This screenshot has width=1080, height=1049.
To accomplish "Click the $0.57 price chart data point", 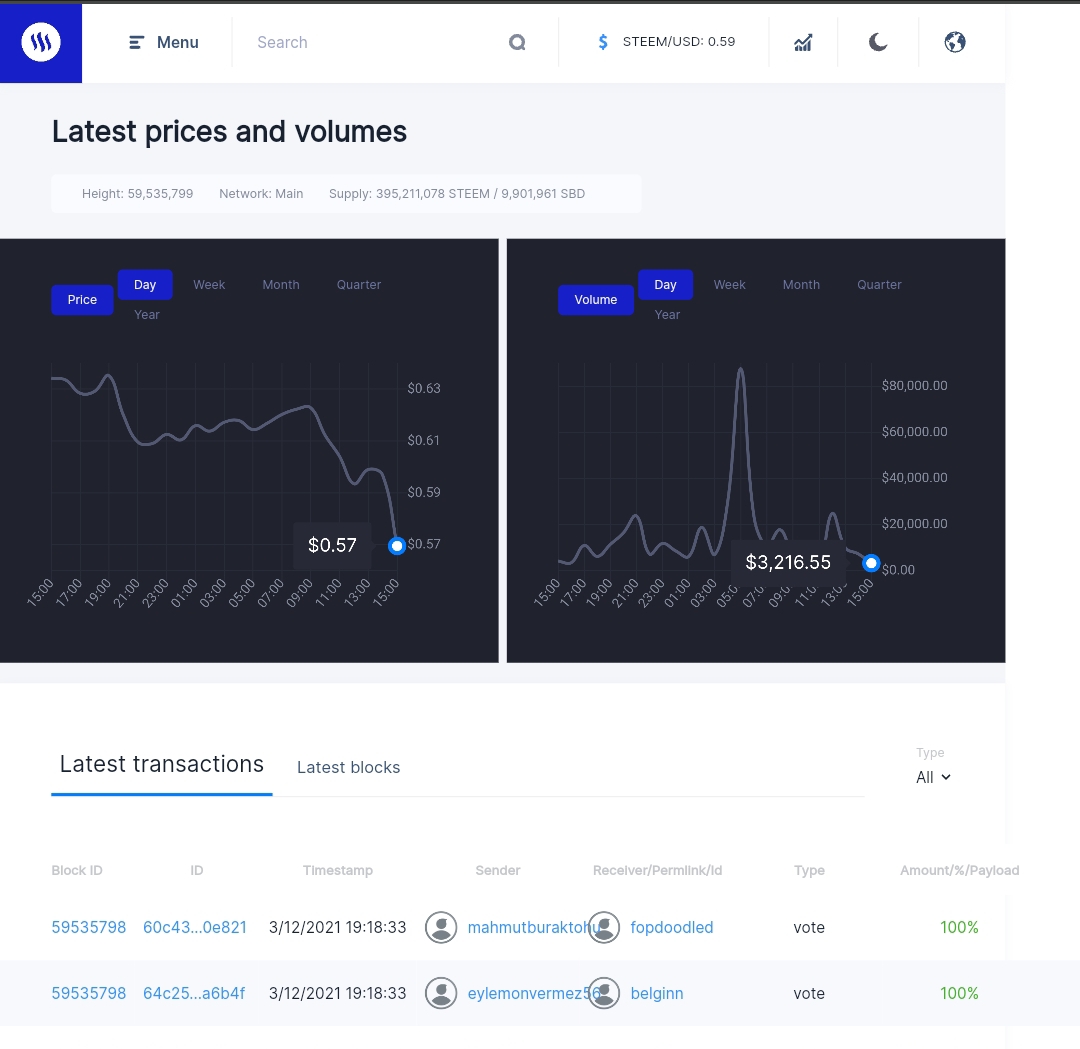I will pos(397,546).
